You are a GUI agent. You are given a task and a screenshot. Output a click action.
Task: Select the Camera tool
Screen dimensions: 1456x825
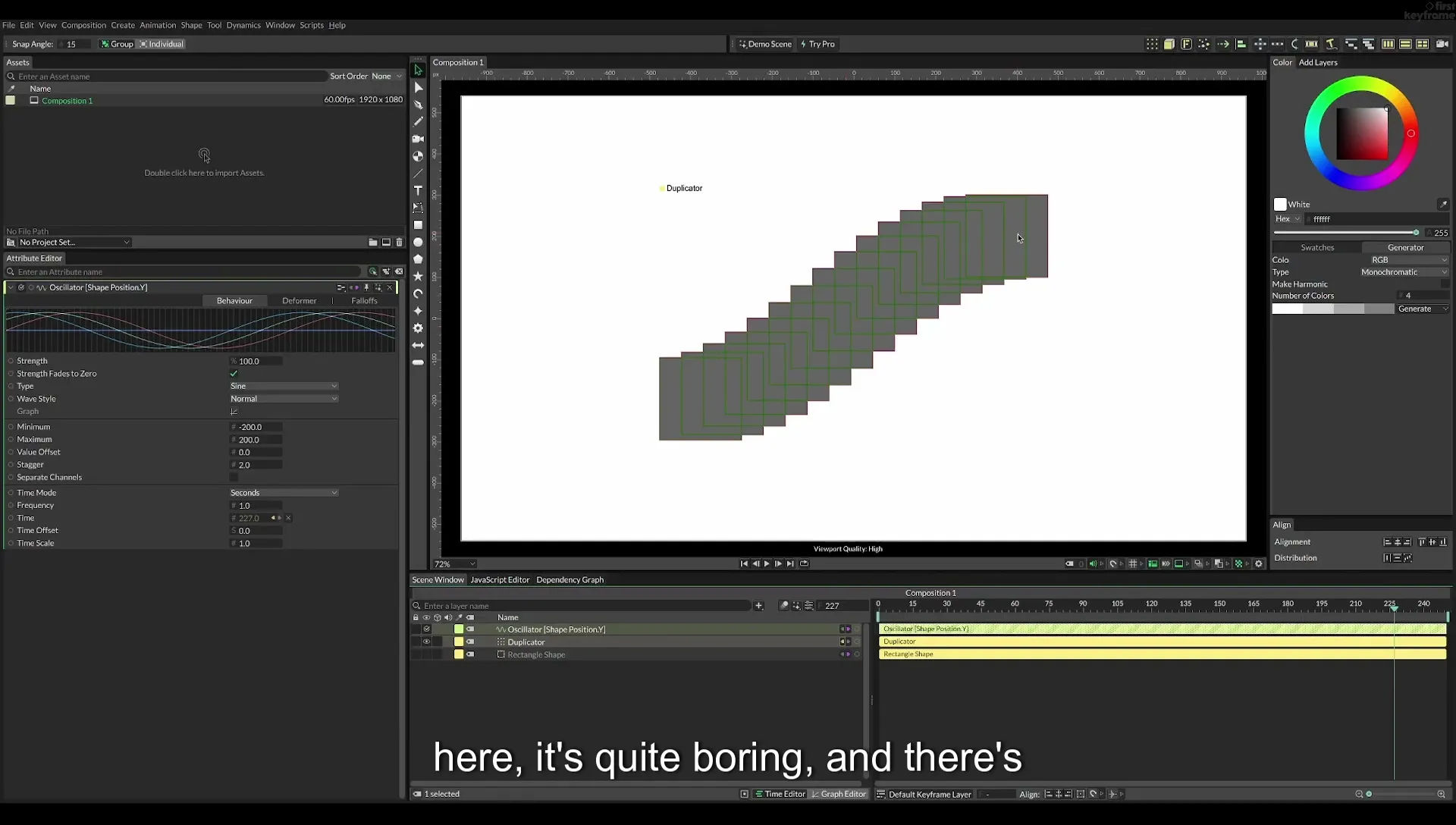pos(418,139)
